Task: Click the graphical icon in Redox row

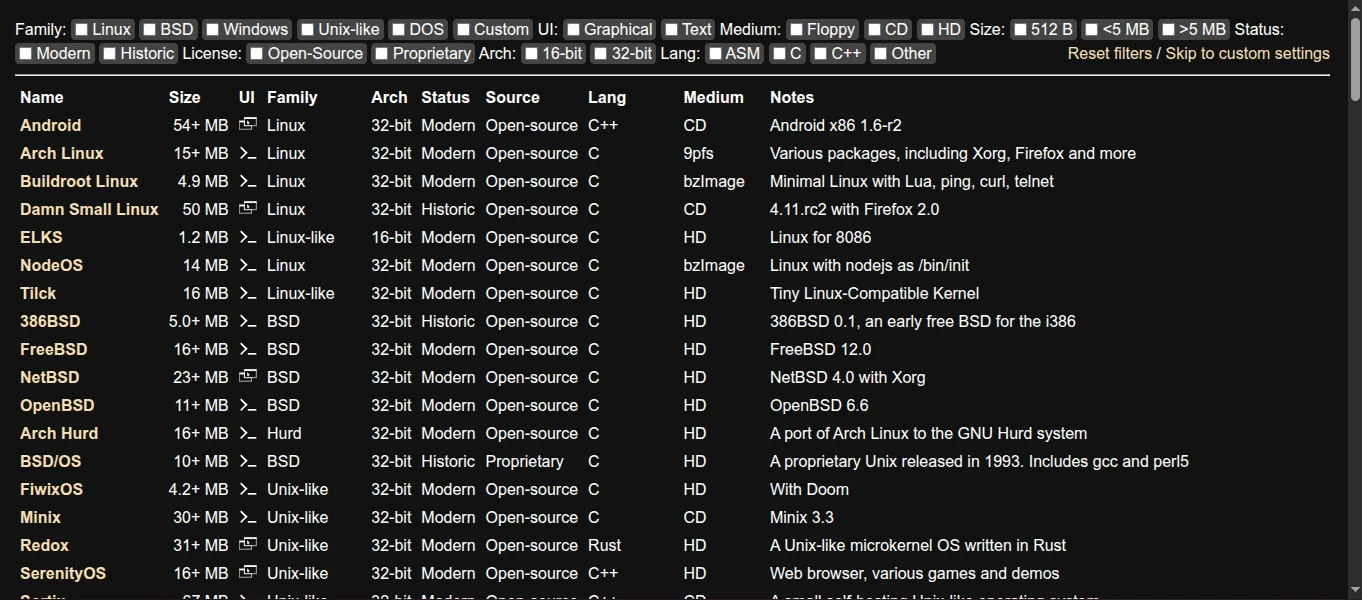Action: (248, 544)
